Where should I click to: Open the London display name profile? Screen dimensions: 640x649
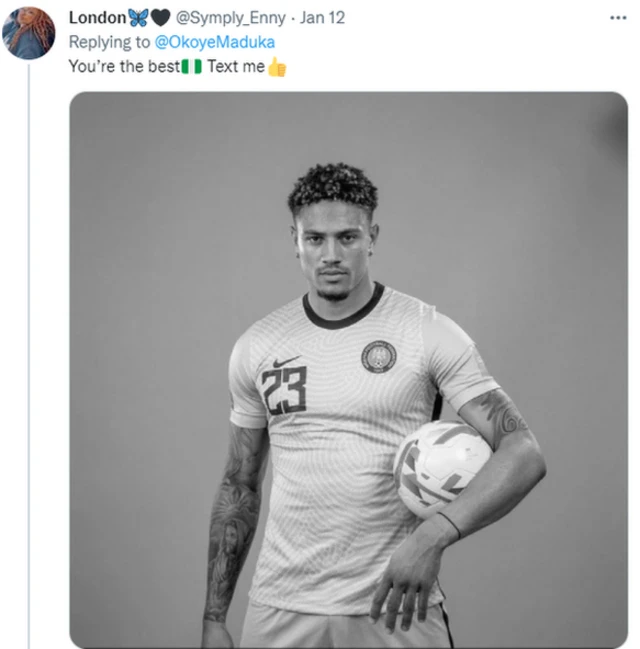(97, 18)
